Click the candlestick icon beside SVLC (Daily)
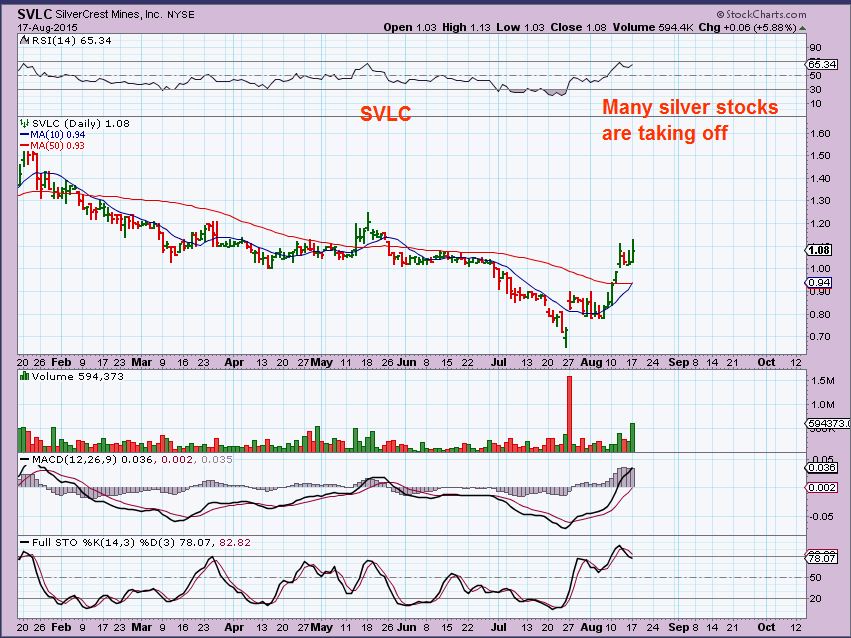 [x=24, y=124]
